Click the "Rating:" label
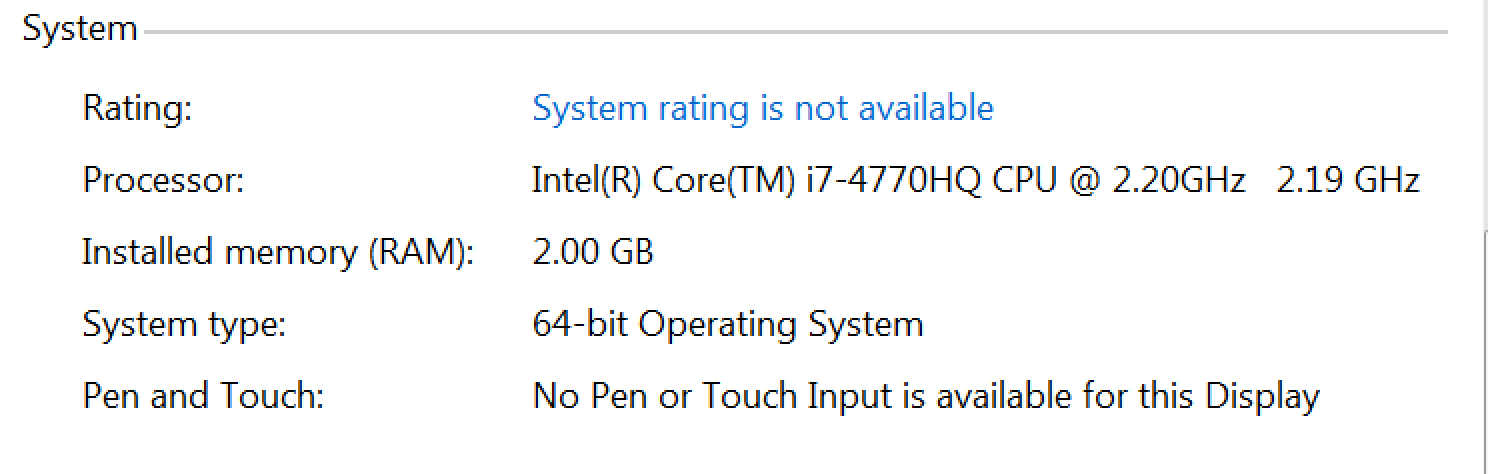This screenshot has width=1488, height=474. coord(137,108)
